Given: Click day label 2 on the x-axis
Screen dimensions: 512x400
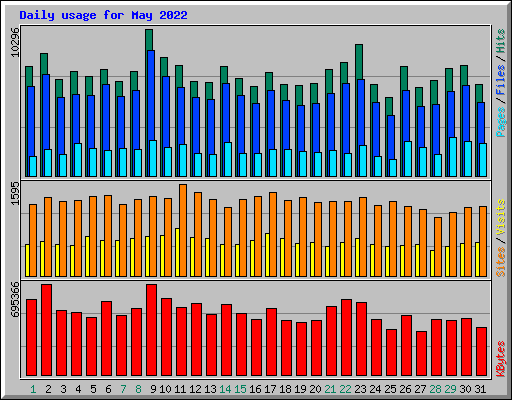Looking at the screenshot, I should coord(48,389).
